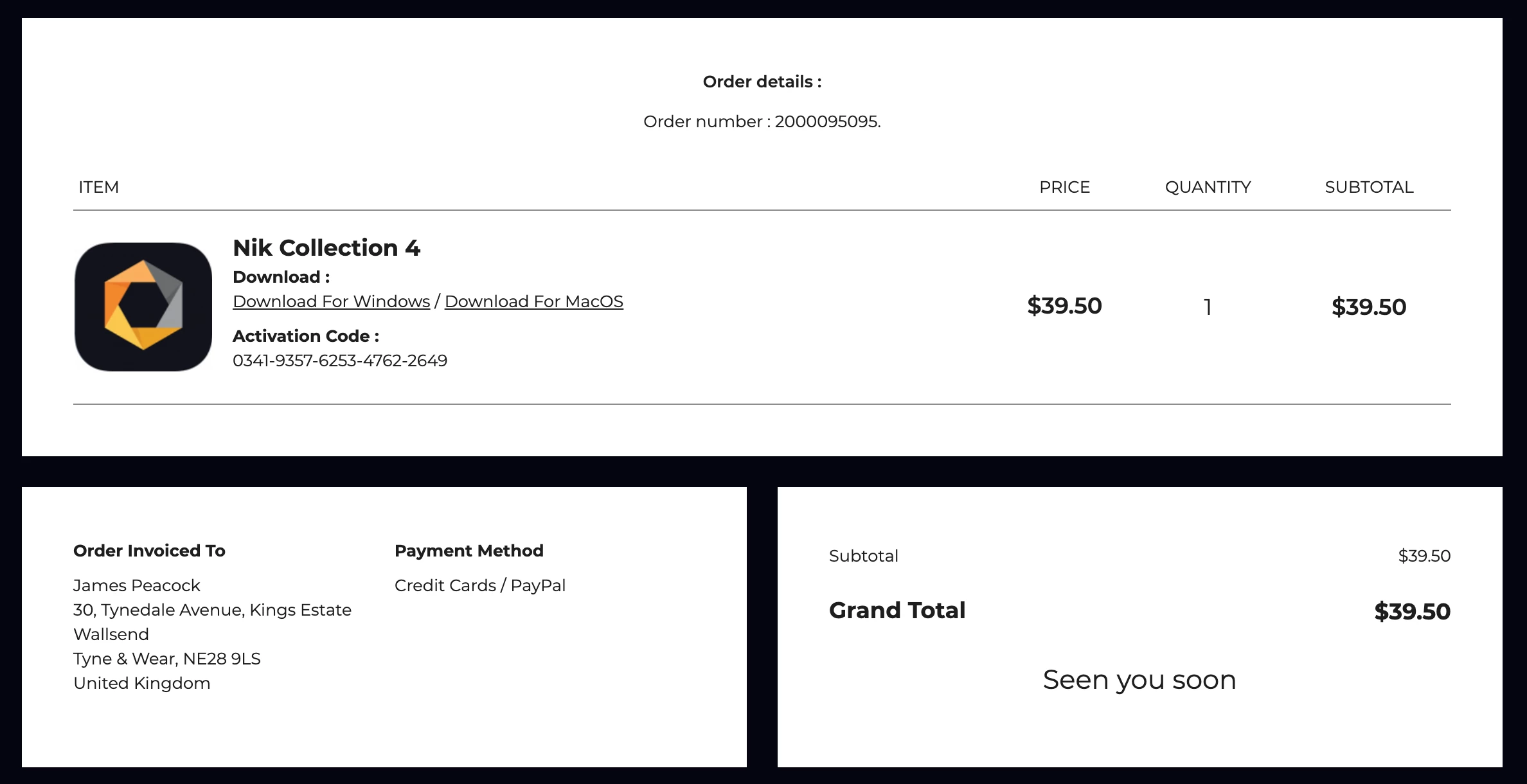Click the ITEM column header
The image size is (1527, 784).
coord(98,187)
